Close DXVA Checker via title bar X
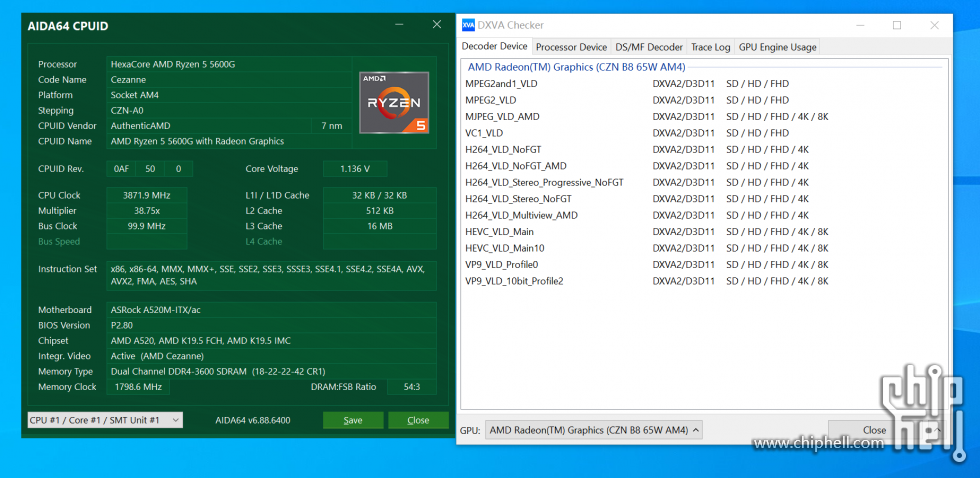This screenshot has width=980, height=478. pos(934,25)
